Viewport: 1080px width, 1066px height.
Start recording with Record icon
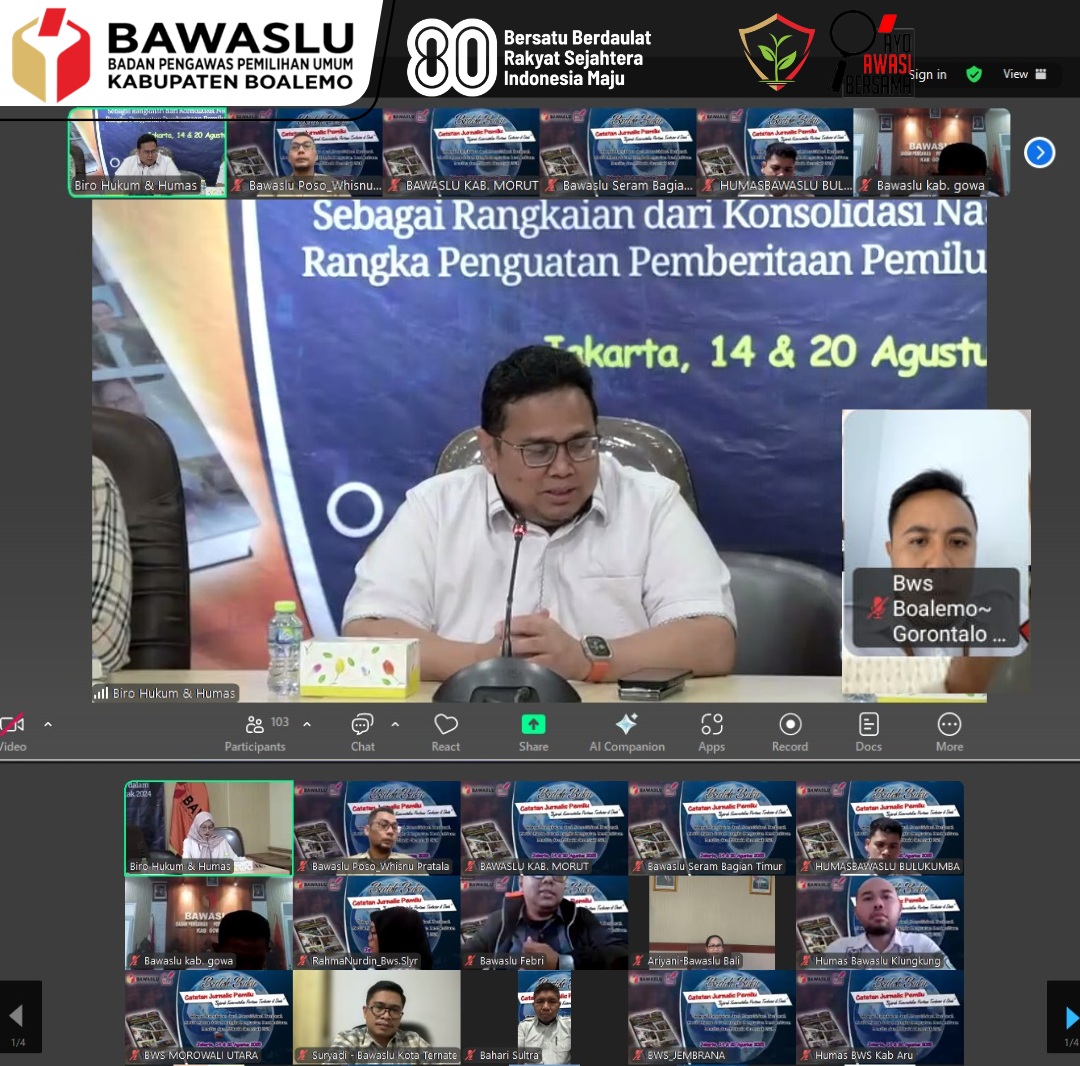[x=790, y=724]
